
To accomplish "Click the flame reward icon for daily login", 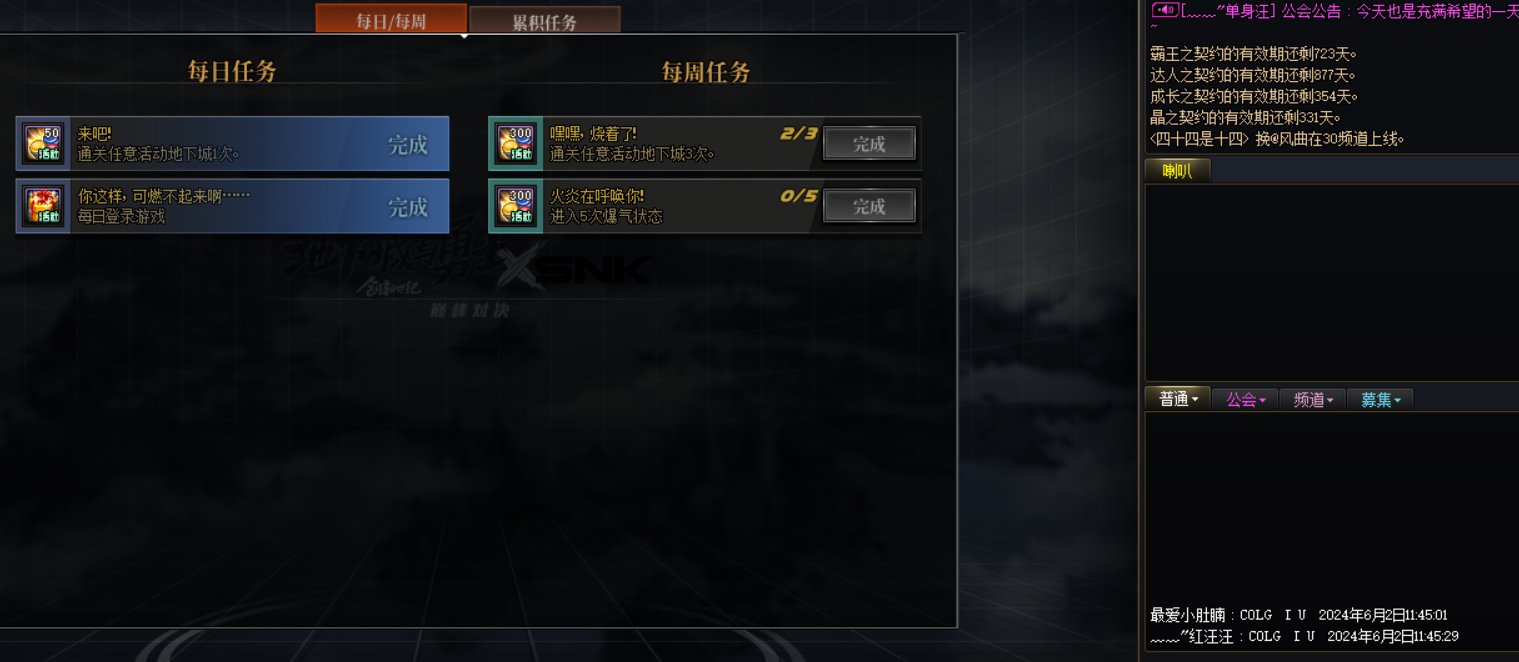I will 43,206.
